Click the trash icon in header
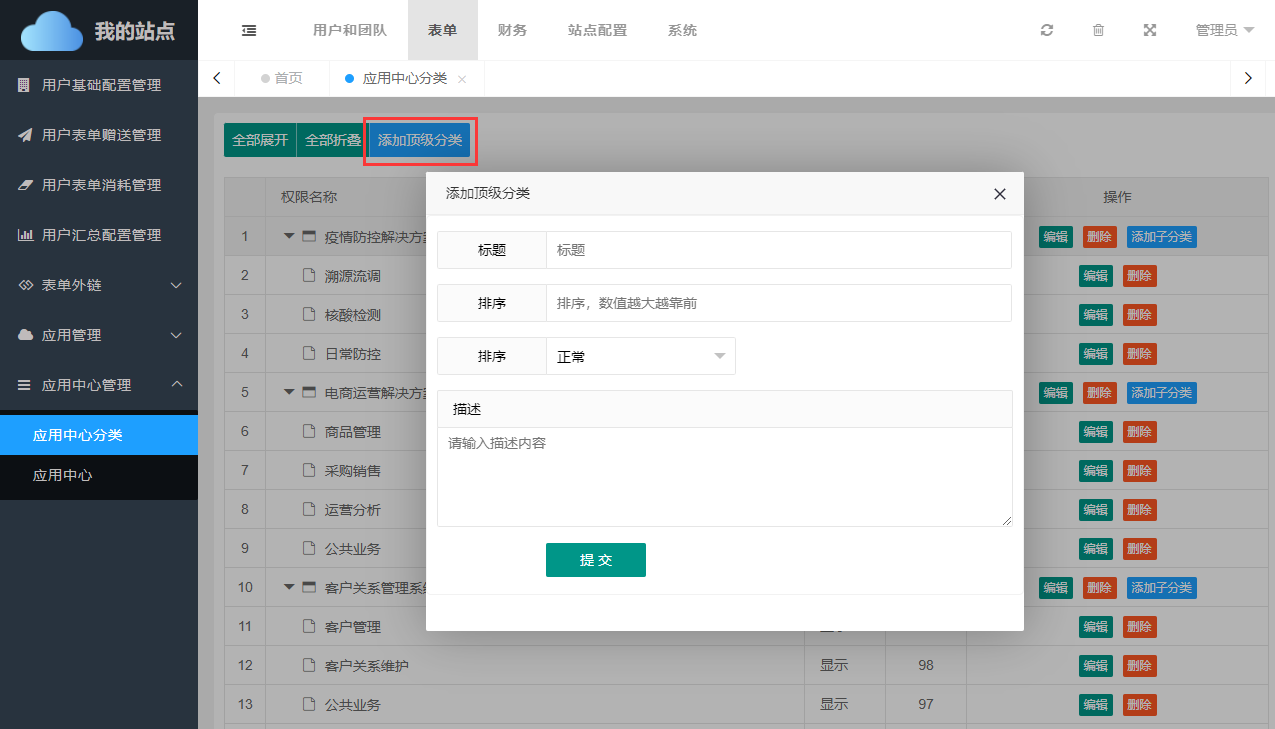The width and height of the screenshot is (1275, 729). coord(1098,30)
